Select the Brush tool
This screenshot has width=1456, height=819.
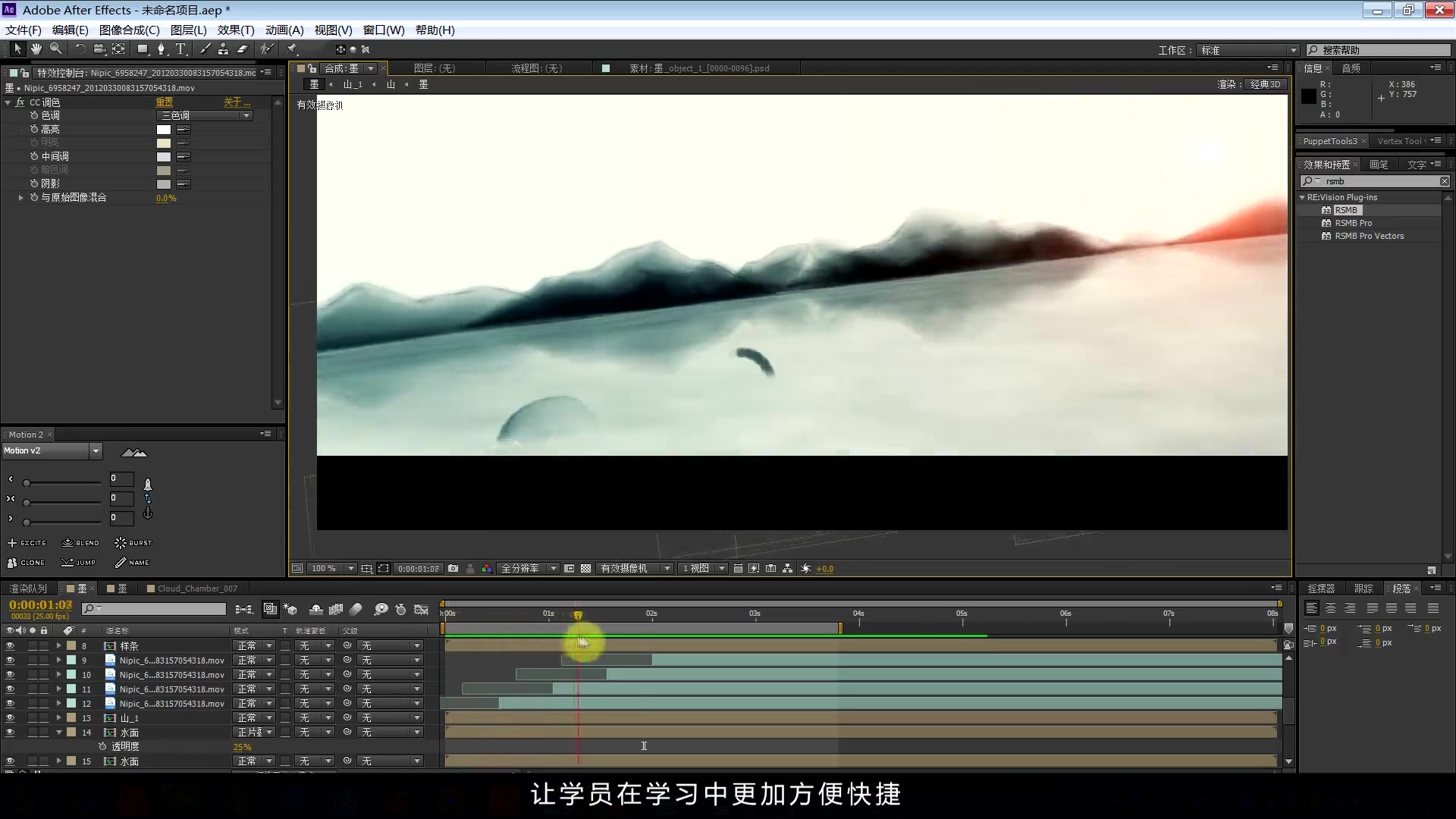point(205,49)
